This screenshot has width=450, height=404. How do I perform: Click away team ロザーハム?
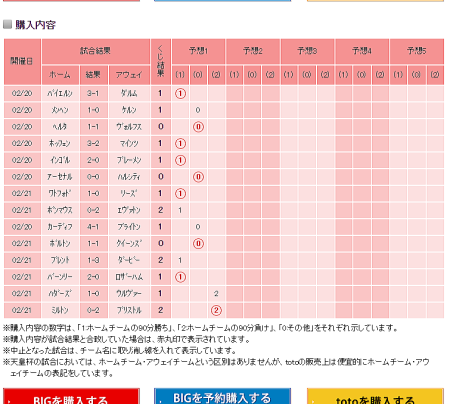[x=129, y=277]
